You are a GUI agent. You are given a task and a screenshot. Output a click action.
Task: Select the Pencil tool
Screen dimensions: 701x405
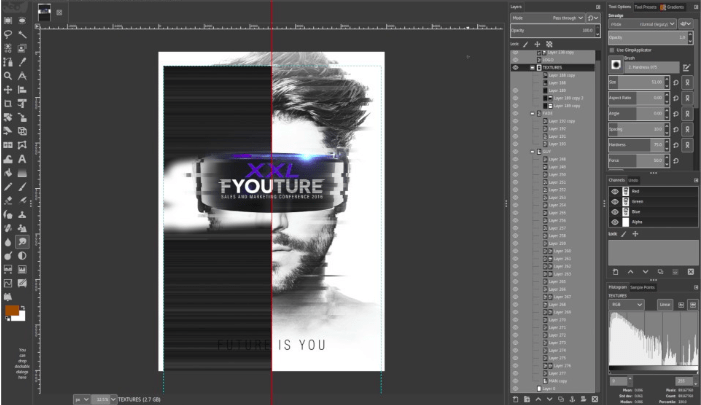click(8, 186)
